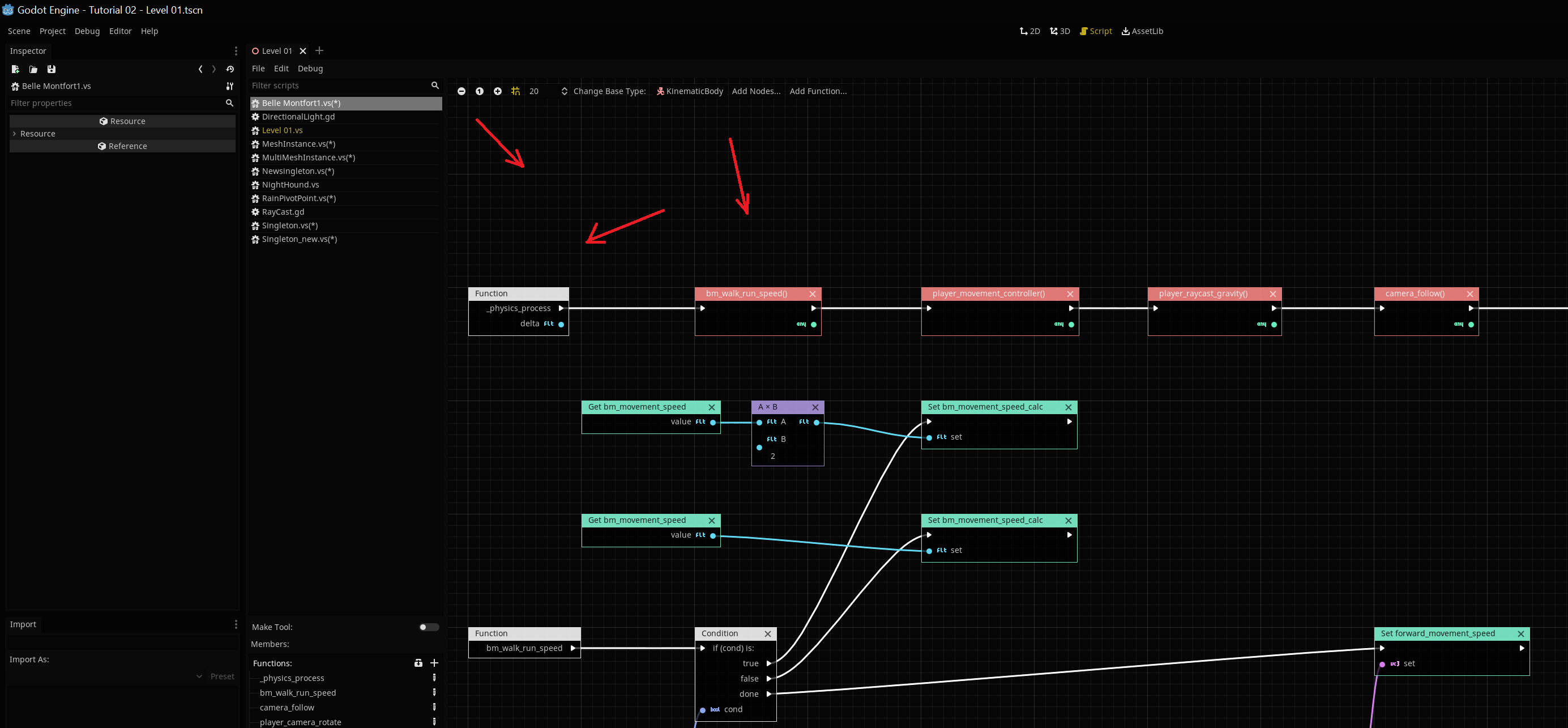Save the current resource in Inspector

pyautogui.click(x=51, y=69)
